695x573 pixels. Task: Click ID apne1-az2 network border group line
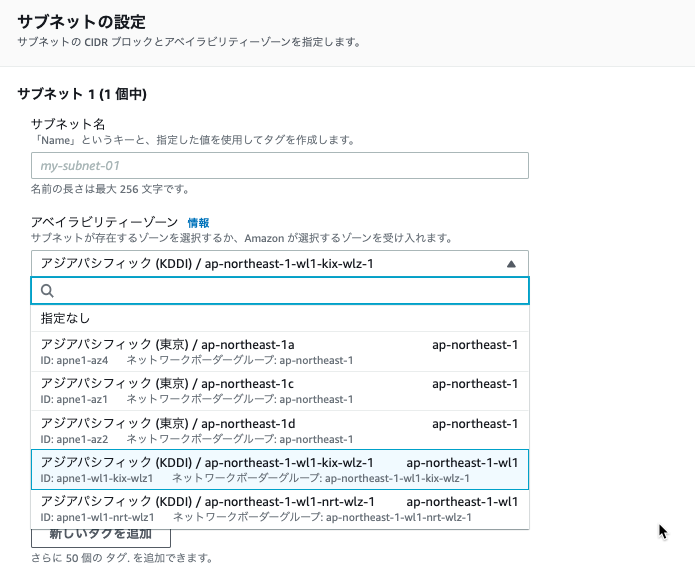197,439
